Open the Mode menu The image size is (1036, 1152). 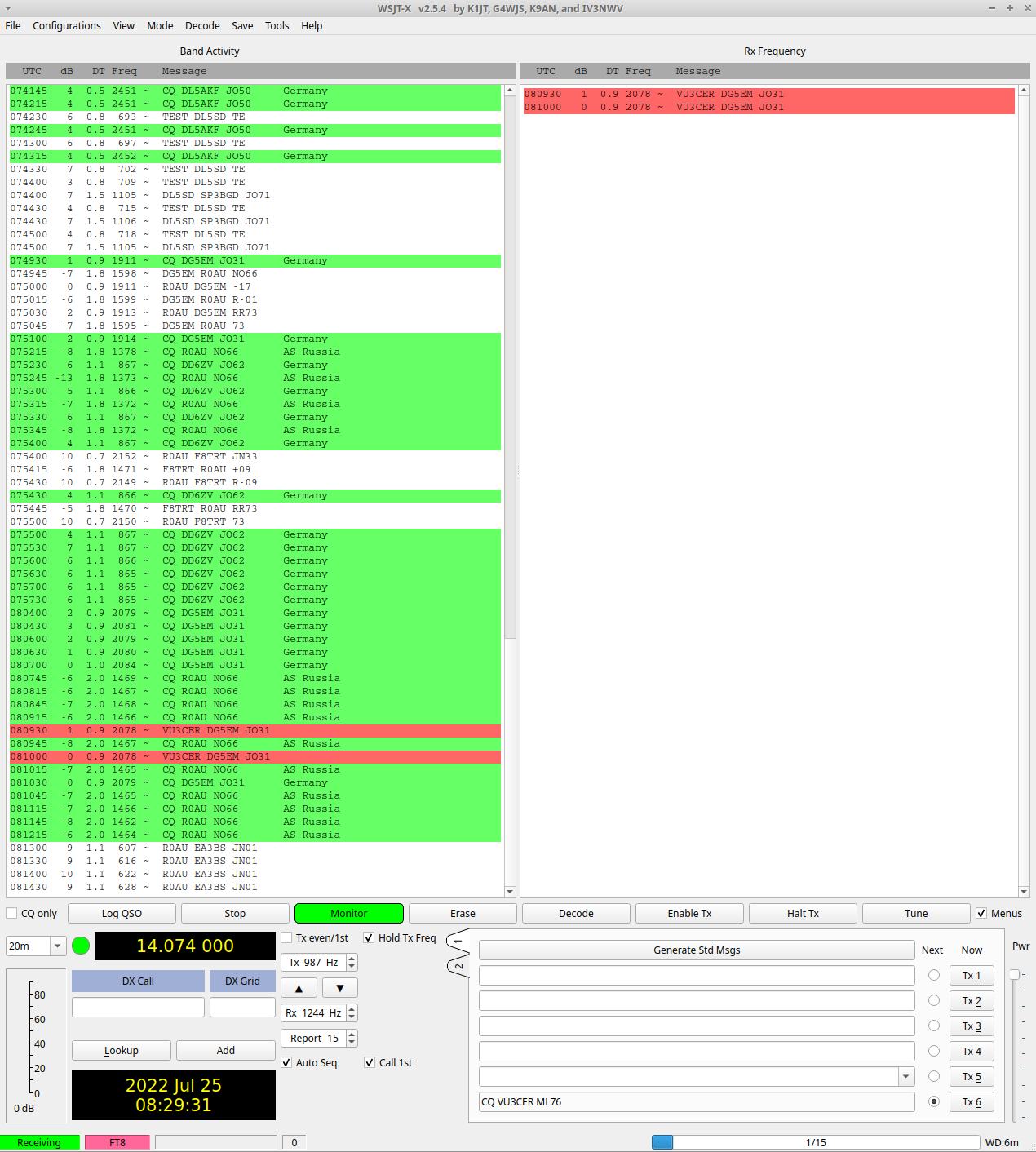(x=160, y=25)
